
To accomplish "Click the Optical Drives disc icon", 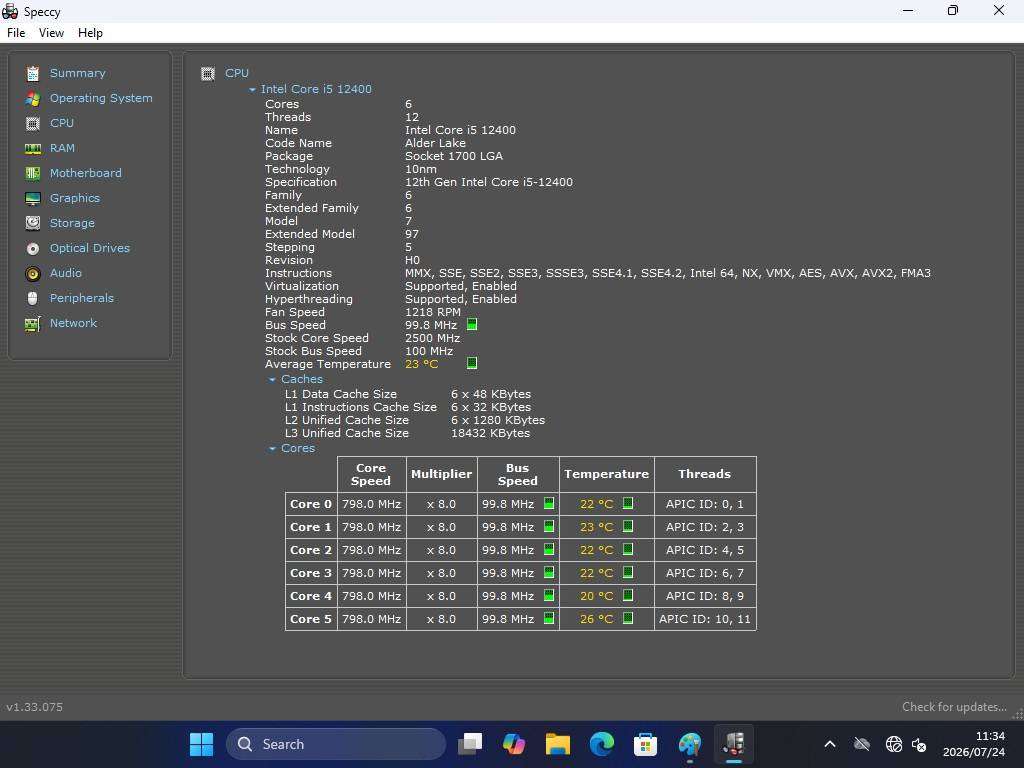I will 33,248.
